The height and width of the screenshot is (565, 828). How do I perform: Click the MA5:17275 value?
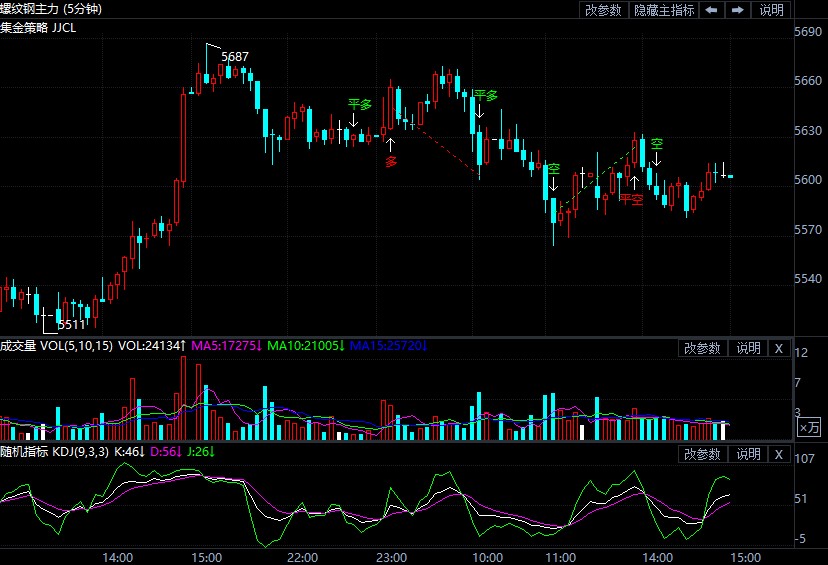(x=227, y=346)
